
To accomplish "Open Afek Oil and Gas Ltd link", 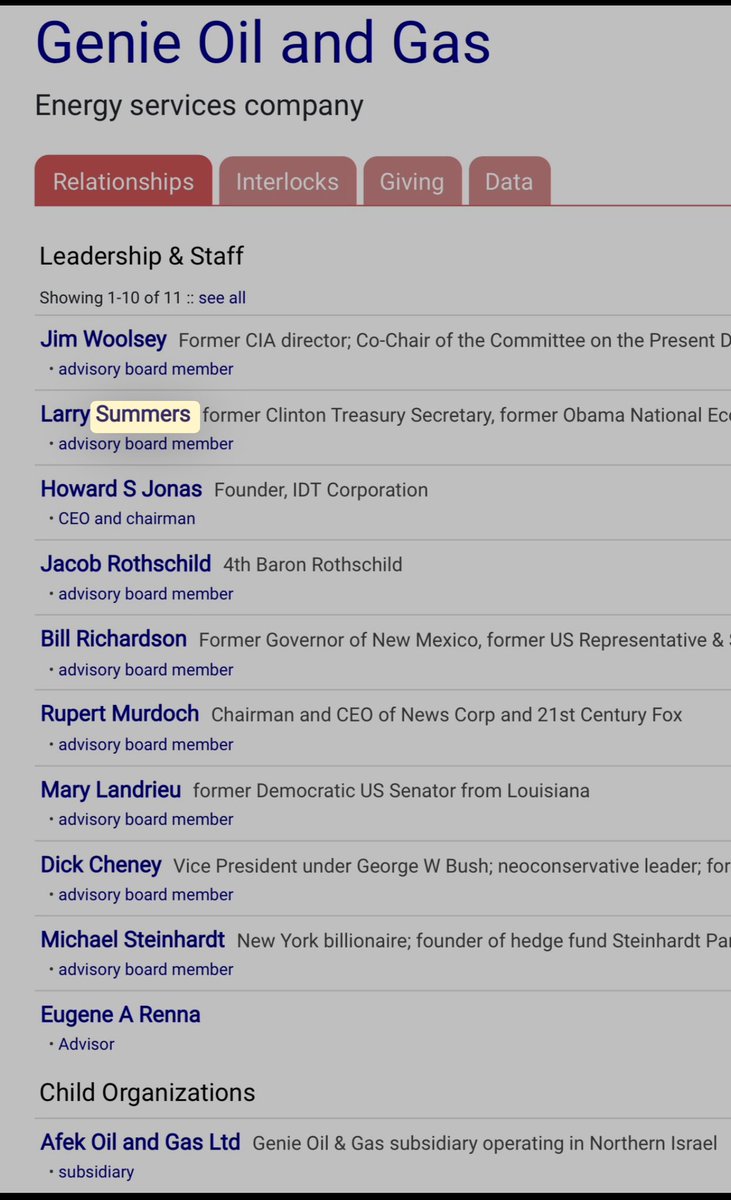I will [x=140, y=1142].
